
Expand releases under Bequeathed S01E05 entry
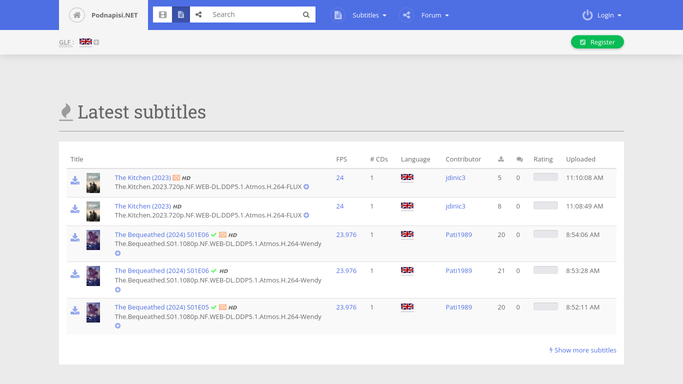(x=118, y=326)
